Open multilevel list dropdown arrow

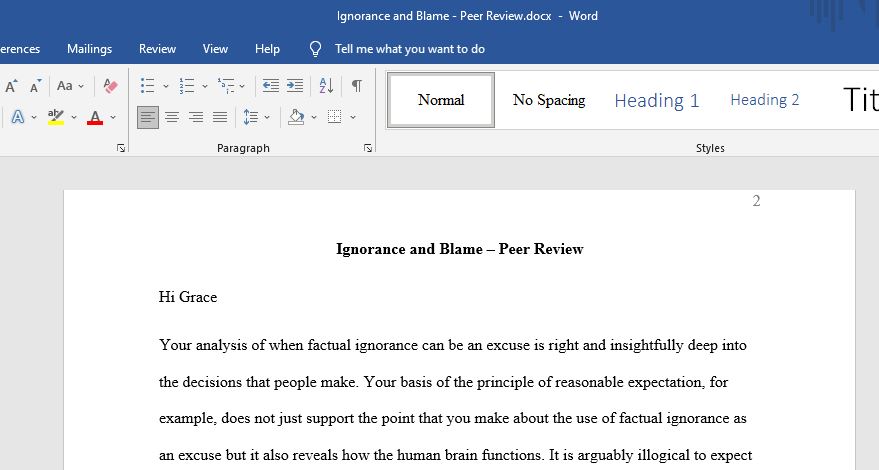[x=242, y=86]
